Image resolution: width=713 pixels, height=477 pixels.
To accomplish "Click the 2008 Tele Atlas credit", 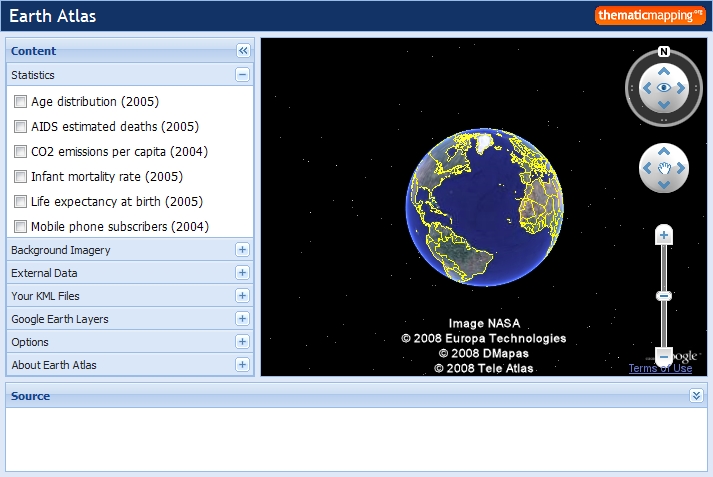I will point(484,368).
